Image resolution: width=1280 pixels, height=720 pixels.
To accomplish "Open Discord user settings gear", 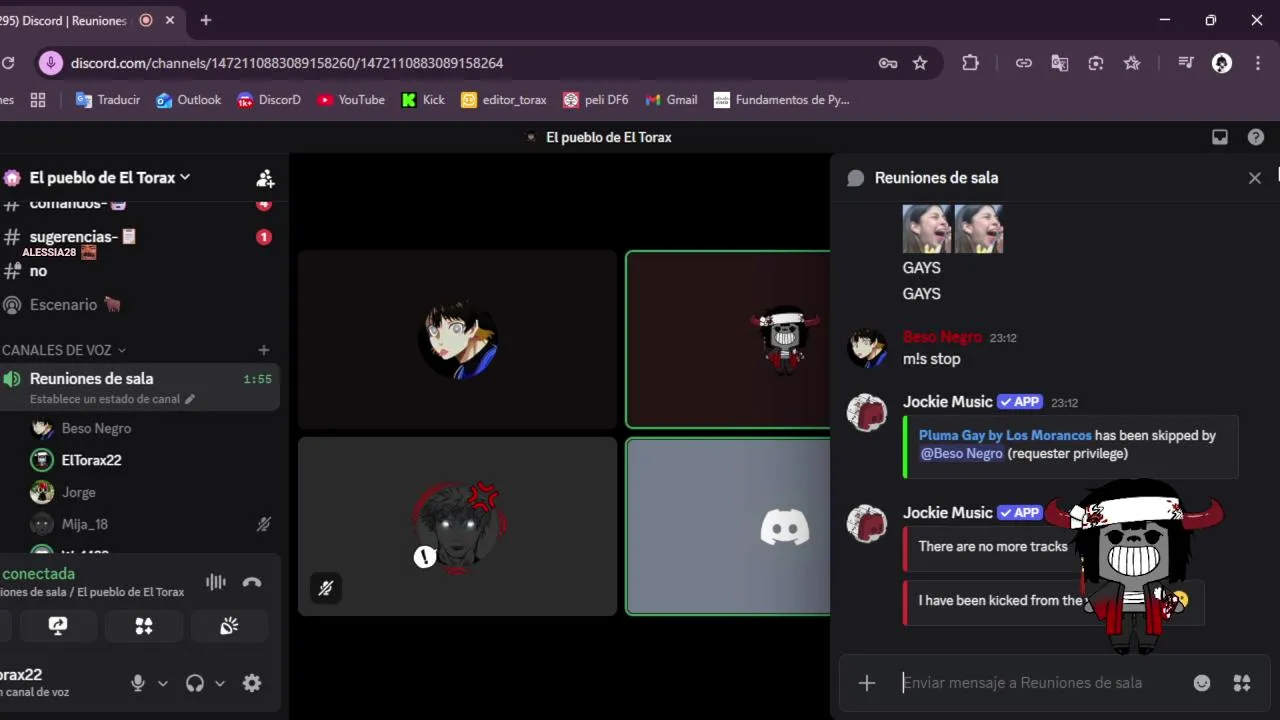I will [x=252, y=683].
